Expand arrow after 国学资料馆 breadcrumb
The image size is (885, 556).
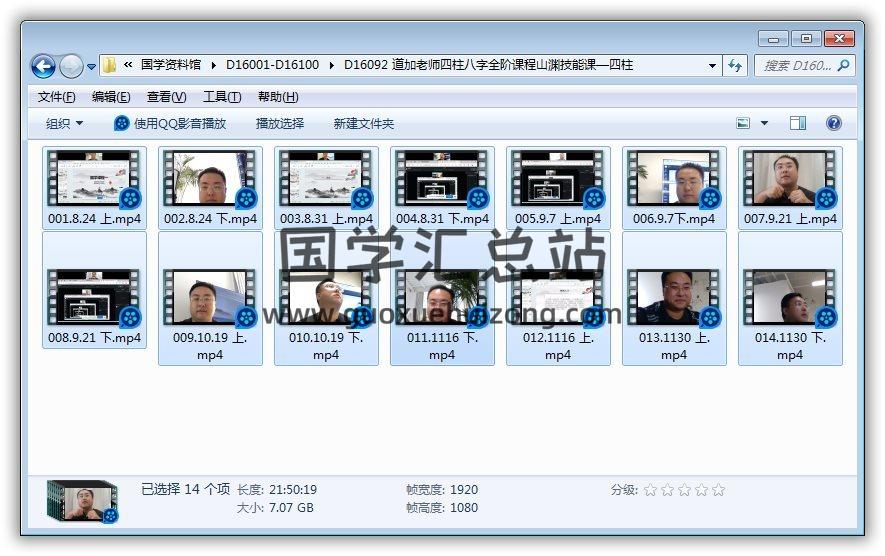[x=213, y=65]
